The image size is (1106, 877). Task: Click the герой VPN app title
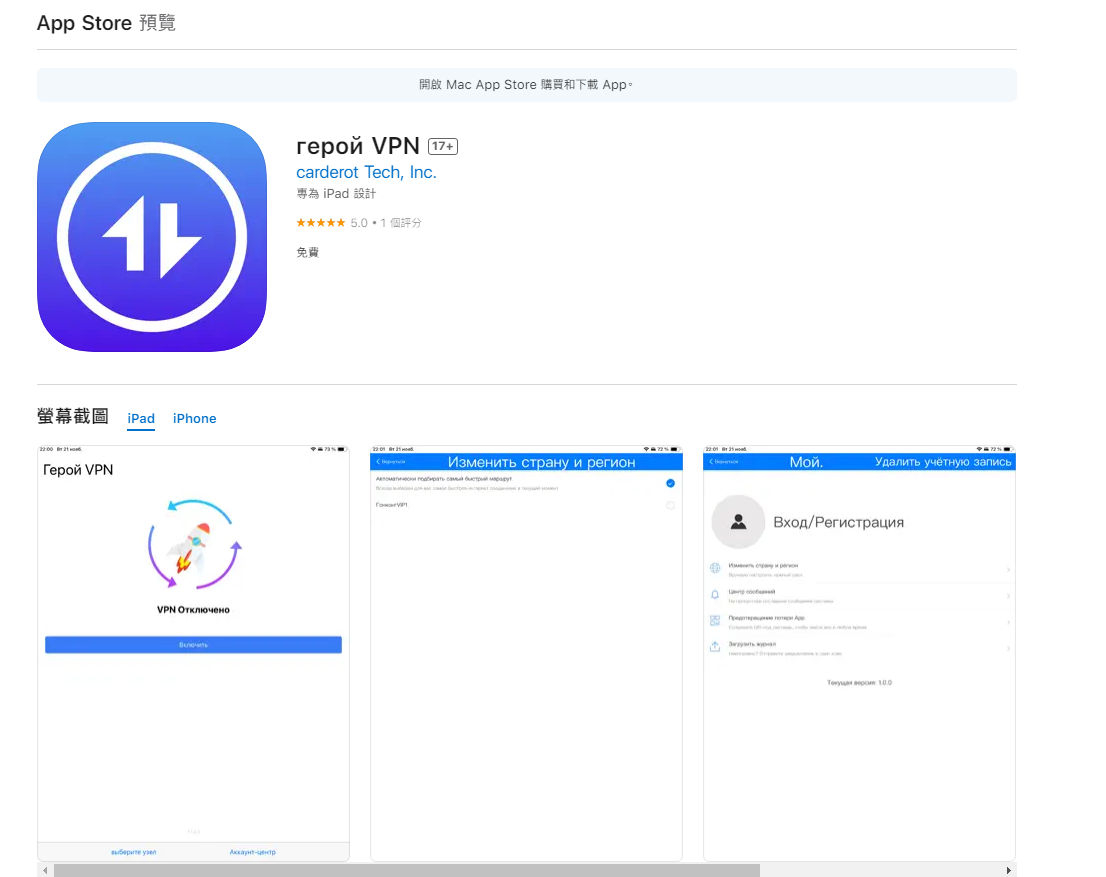(x=358, y=146)
